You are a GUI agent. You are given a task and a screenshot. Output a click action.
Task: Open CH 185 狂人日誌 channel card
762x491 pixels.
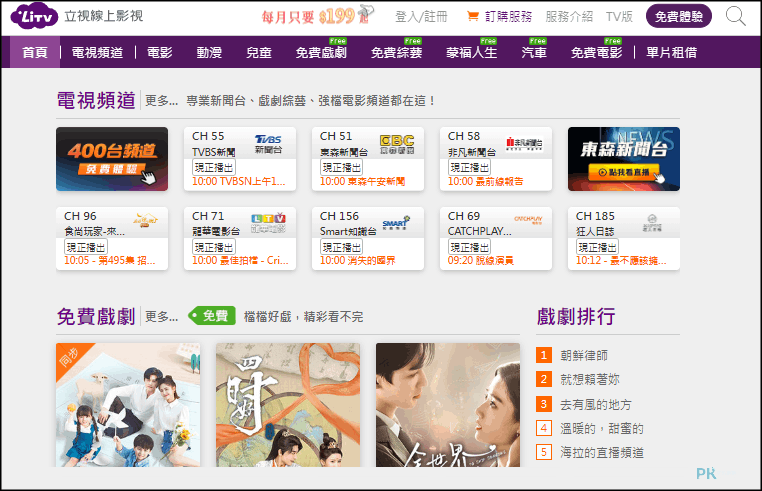click(x=623, y=238)
